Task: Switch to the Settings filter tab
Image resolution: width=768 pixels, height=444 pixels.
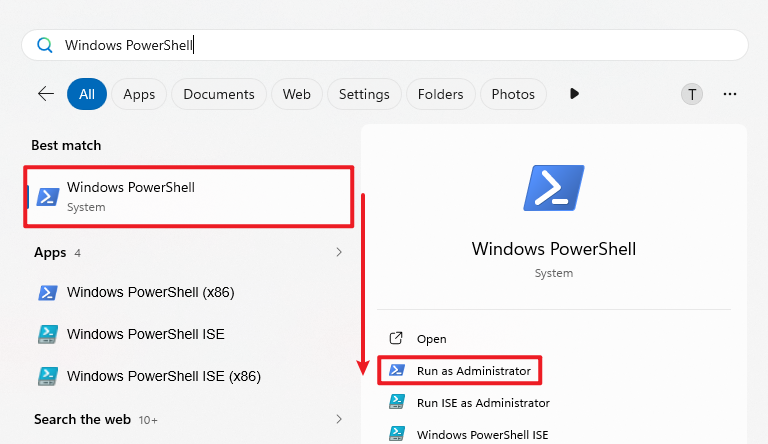Action: [x=364, y=94]
